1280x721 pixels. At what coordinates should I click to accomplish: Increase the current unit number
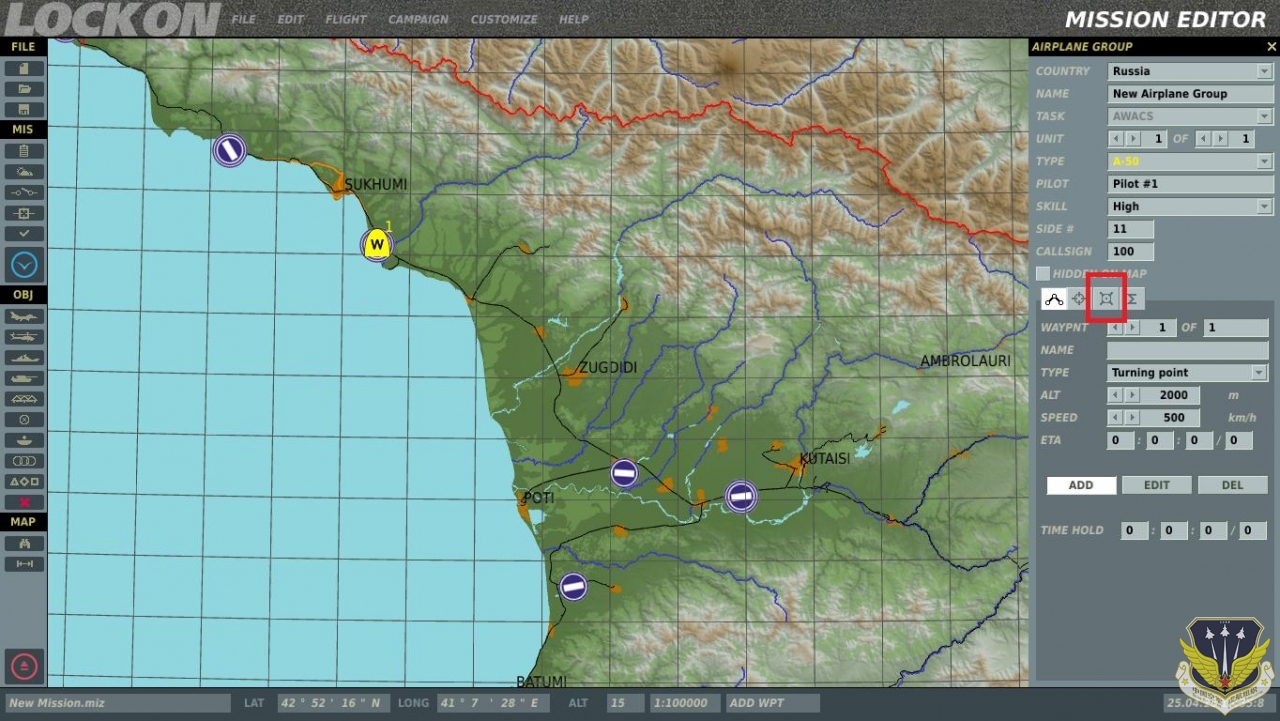pyautogui.click(x=1132, y=139)
